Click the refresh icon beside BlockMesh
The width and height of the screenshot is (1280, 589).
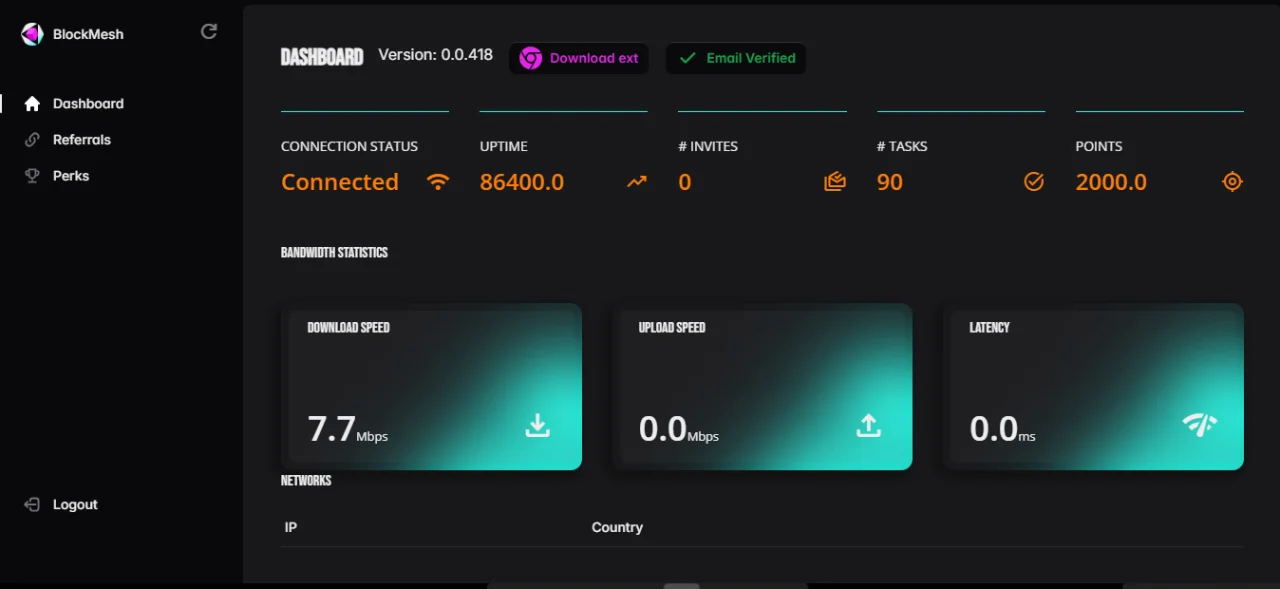209,31
